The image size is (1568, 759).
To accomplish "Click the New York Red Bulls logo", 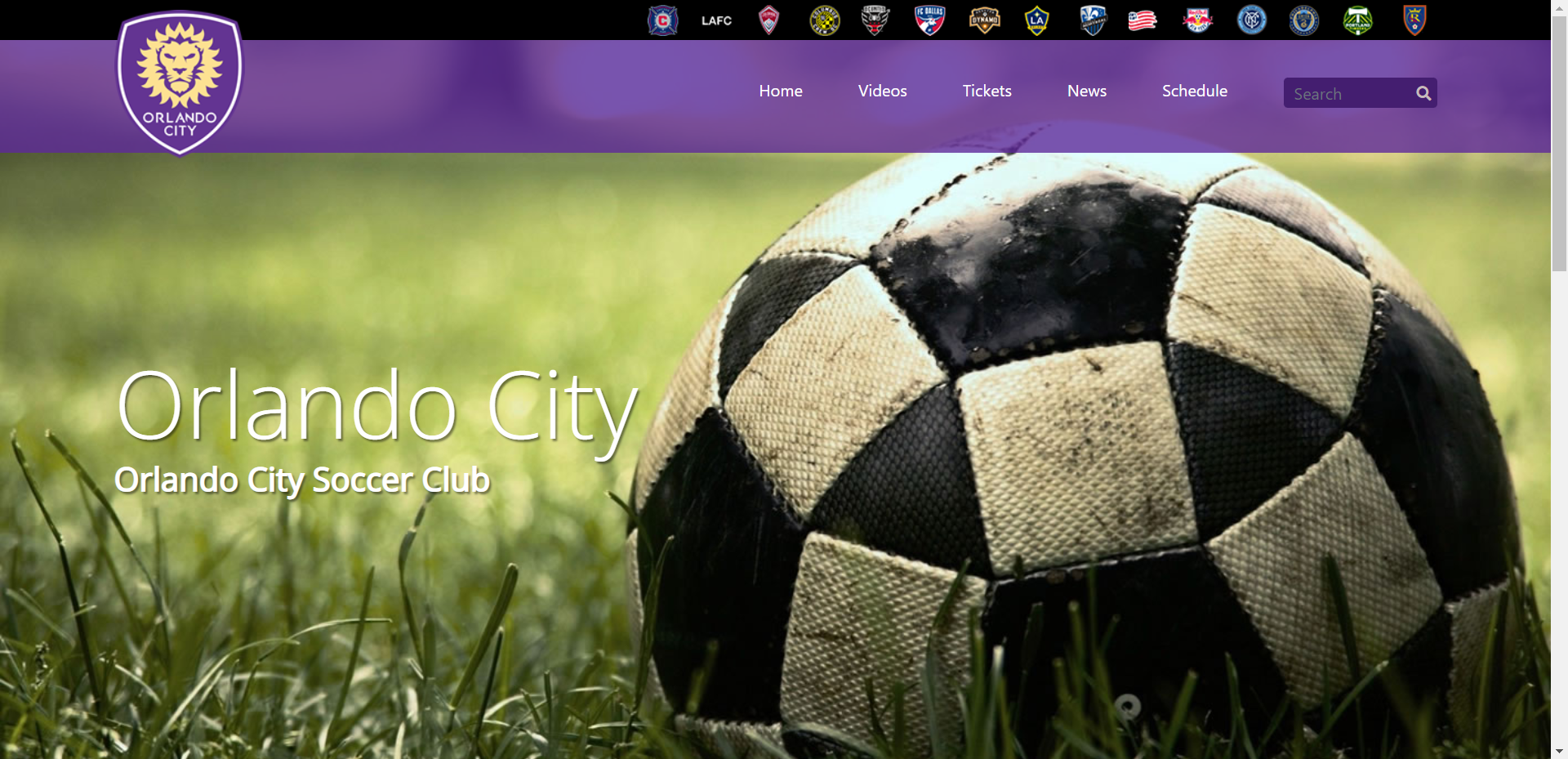I will [1196, 20].
